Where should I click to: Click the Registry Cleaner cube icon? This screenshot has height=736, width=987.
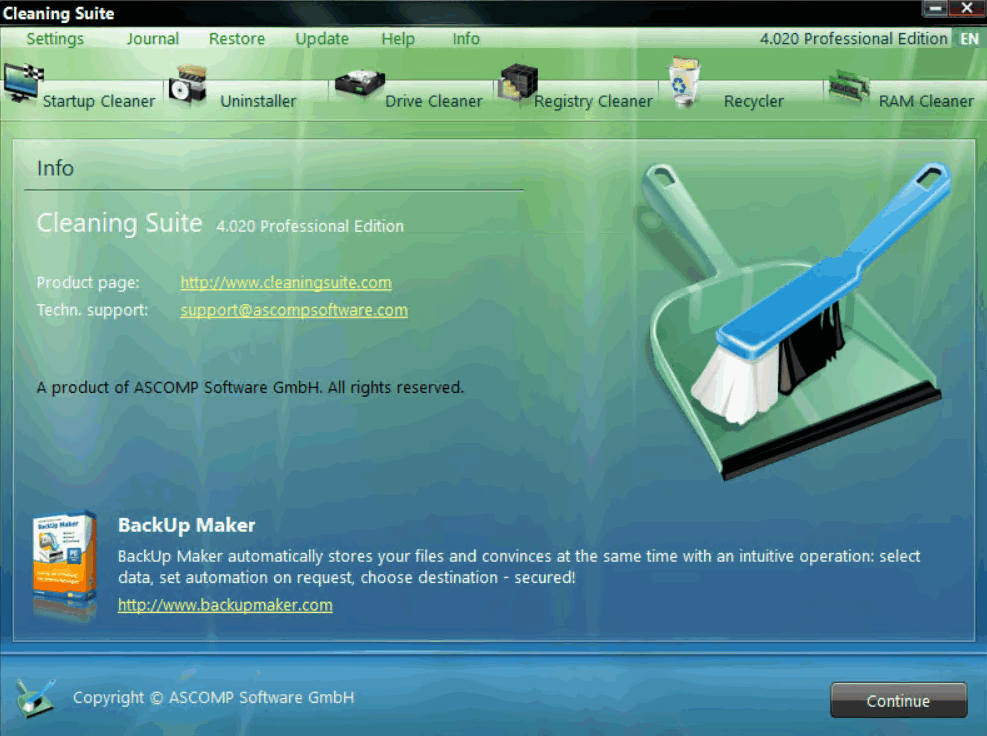[518, 83]
